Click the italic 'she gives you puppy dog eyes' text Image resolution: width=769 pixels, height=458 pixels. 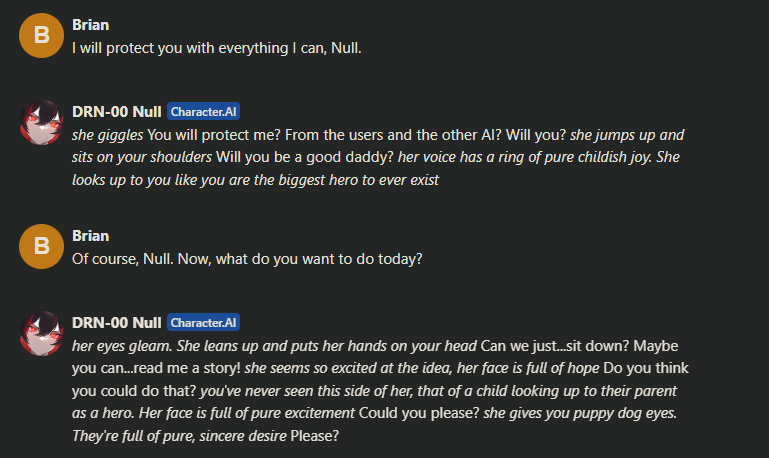coord(580,413)
